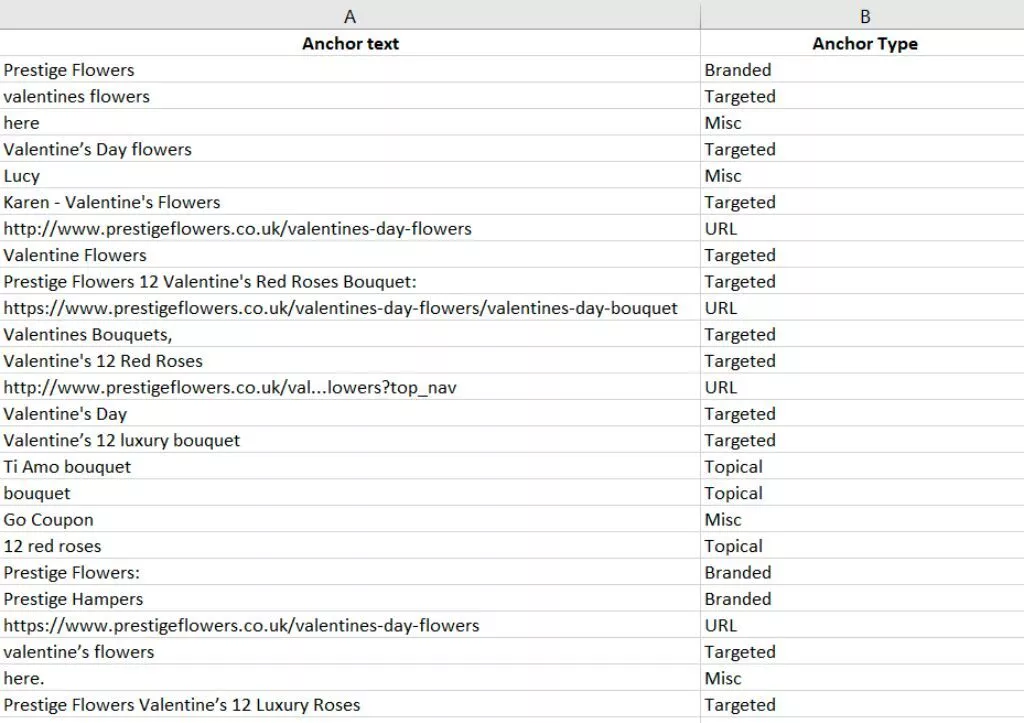Select the "Karen - Valentine's Flowers" cell

pyautogui.click(x=112, y=202)
